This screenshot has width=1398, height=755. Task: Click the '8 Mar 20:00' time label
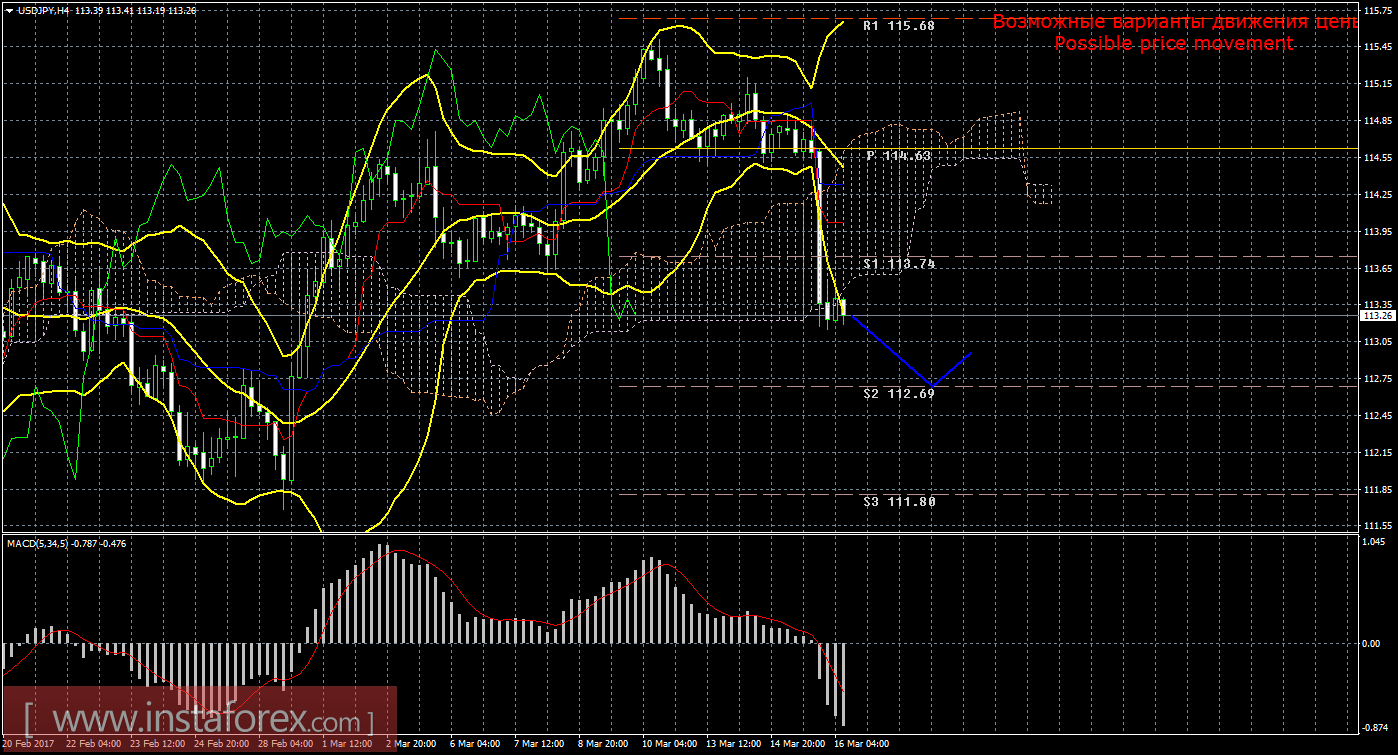click(x=602, y=744)
